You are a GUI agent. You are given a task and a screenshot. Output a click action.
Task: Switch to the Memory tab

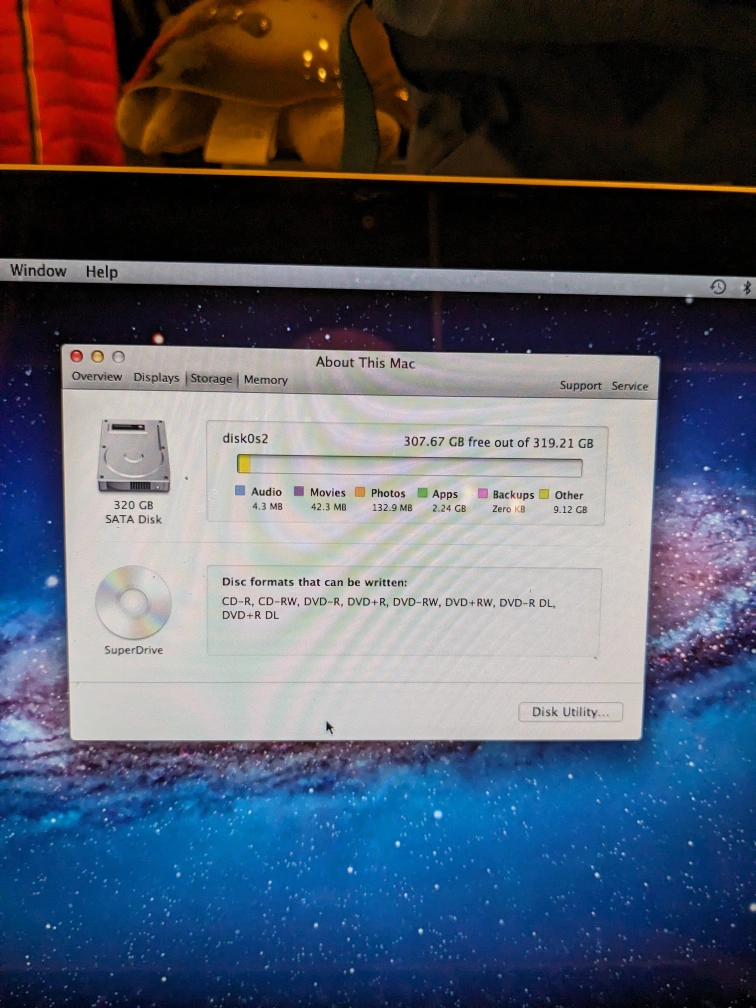[x=266, y=380]
